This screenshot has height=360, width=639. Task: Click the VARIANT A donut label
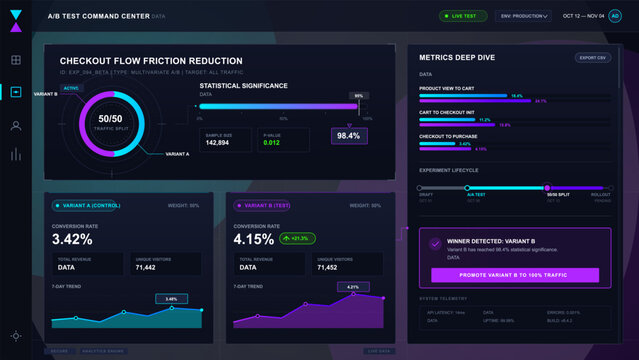[x=177, y=154]
